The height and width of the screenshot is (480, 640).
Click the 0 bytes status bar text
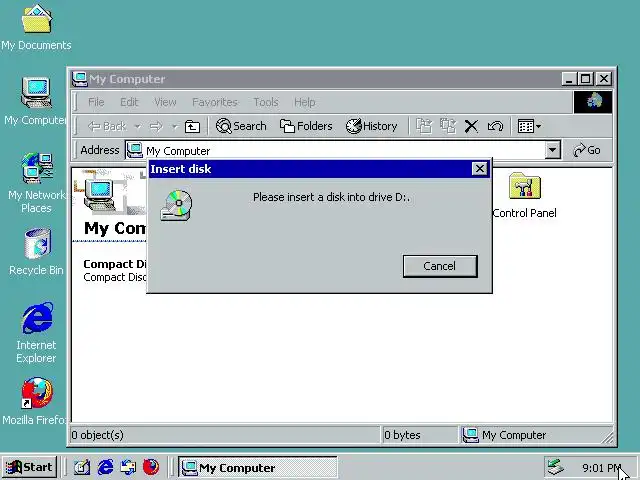click(x=402, y=435)
